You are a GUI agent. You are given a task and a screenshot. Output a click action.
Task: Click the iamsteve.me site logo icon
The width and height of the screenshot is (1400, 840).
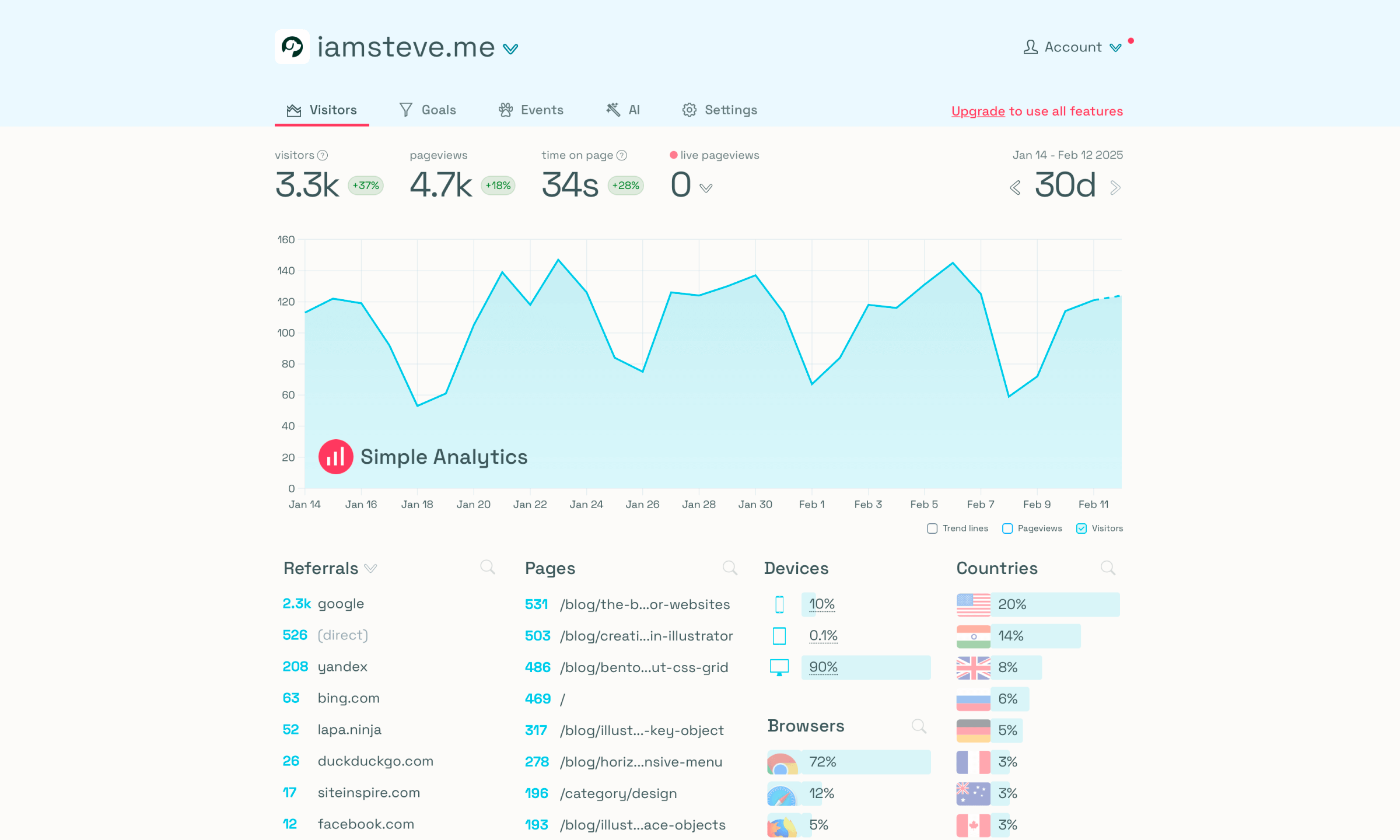pyautogui.click(x=292, y=47)
